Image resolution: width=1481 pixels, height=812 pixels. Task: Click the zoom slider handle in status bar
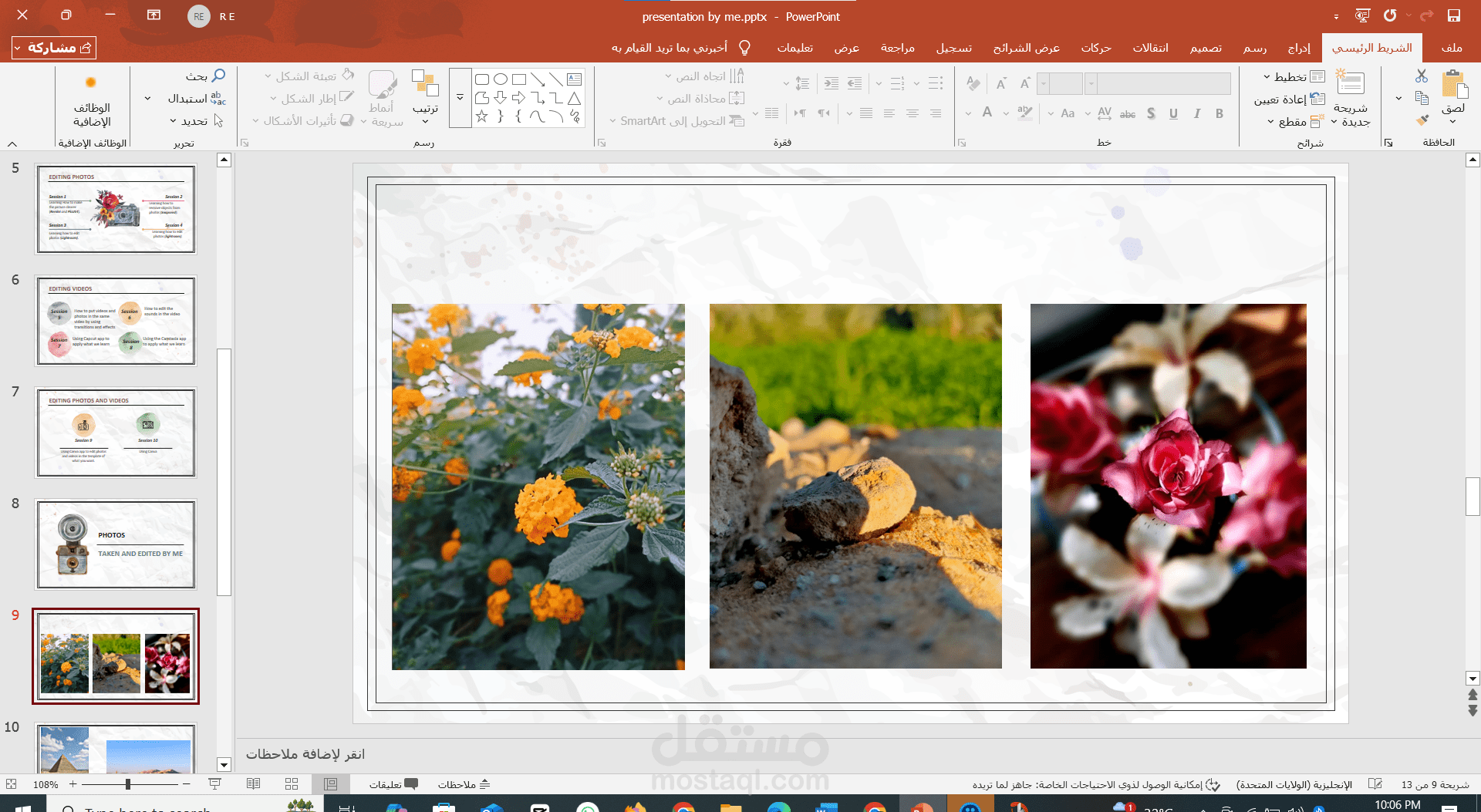[x=128, y=784]
